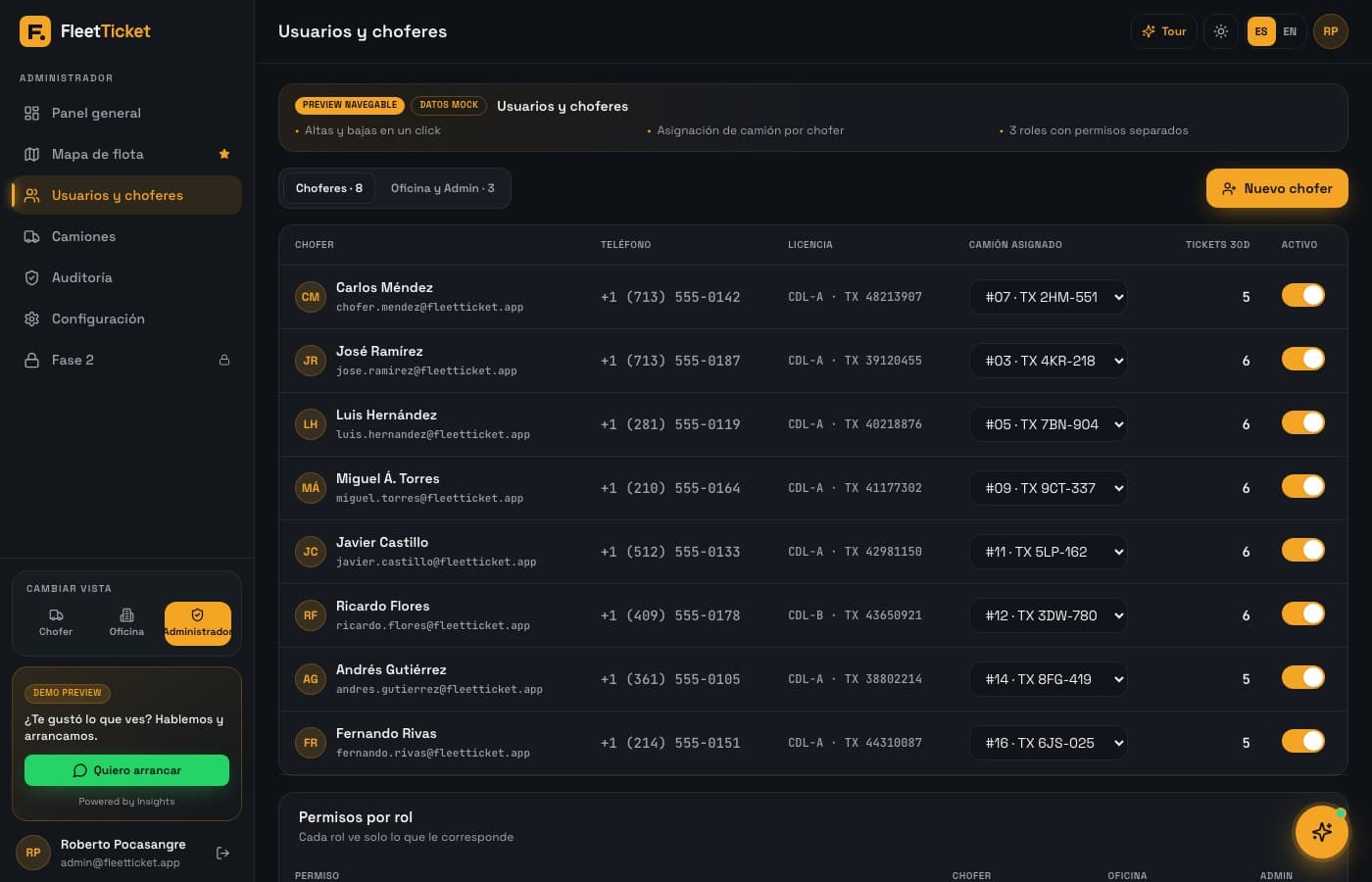
Task: Open Panel general dashboard icon
Action: (x=32, y=114)
